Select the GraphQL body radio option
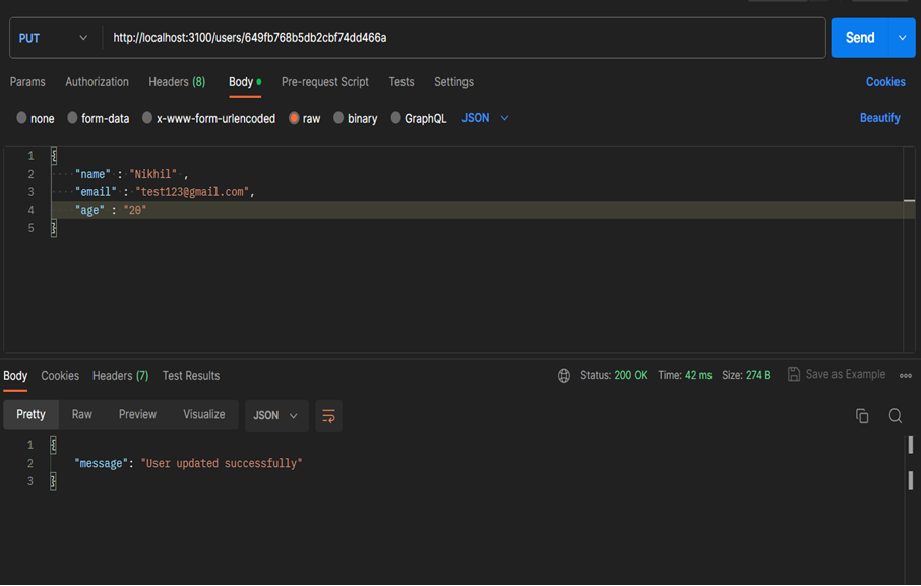This screenshot has height=586, width=921. [x=395, y=118]
